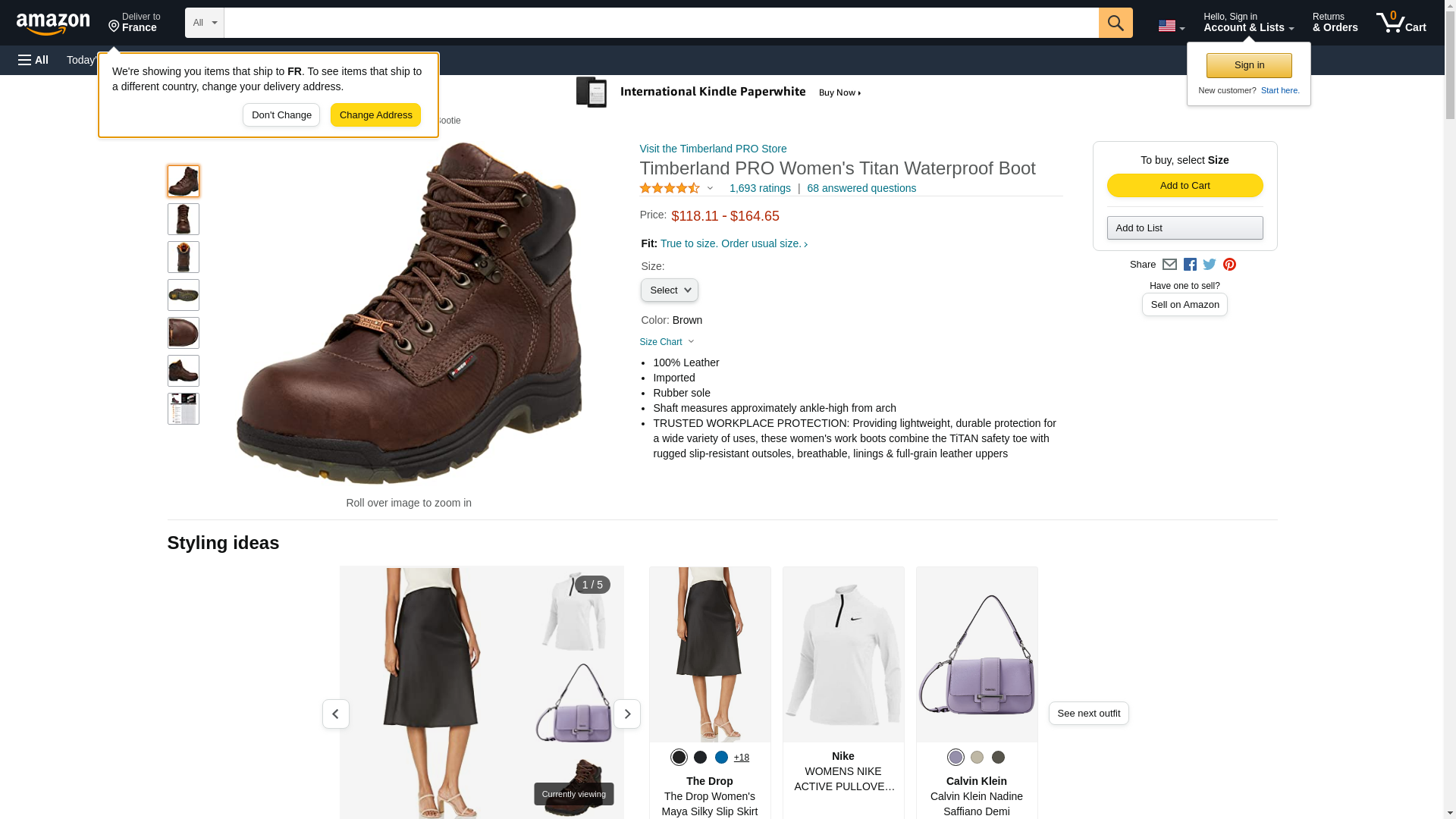Viewport: 1456px width, 819px height.
Task: Open the country flag language selector
Action: pyautogui.click(x=1172, y=26)
